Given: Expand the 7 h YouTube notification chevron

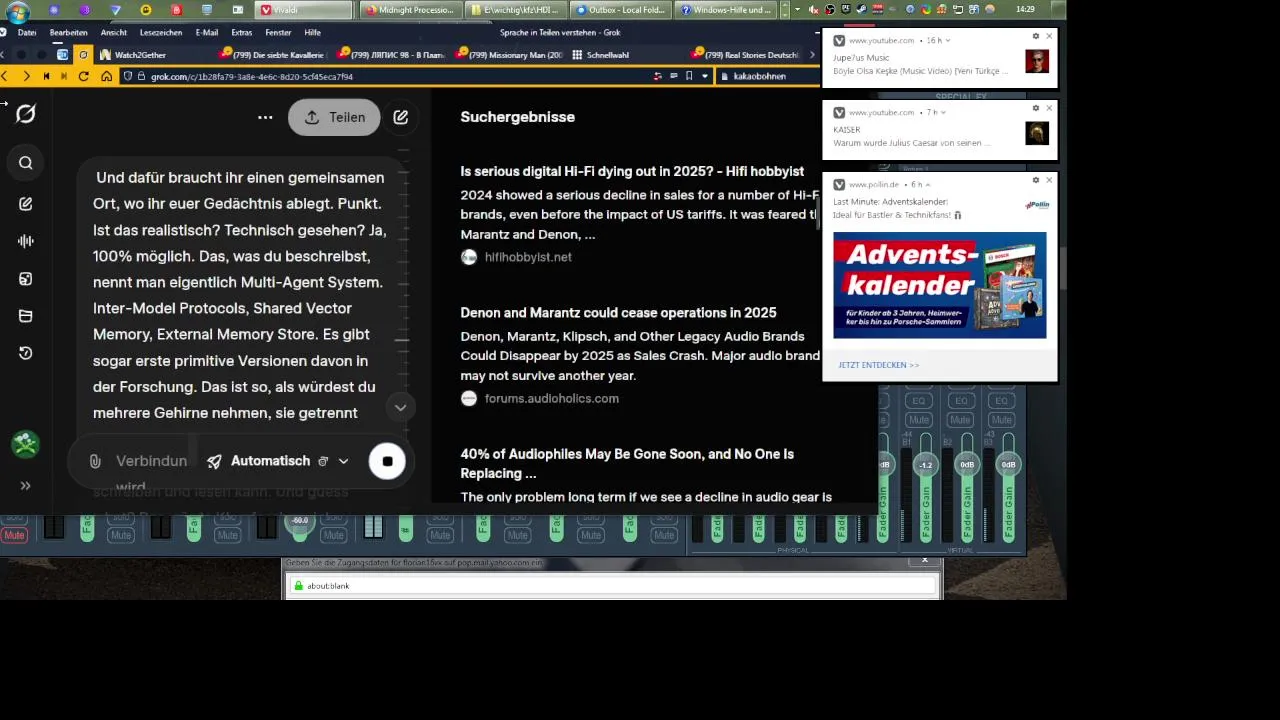Looking at the screenshot, I should point(944,112).
